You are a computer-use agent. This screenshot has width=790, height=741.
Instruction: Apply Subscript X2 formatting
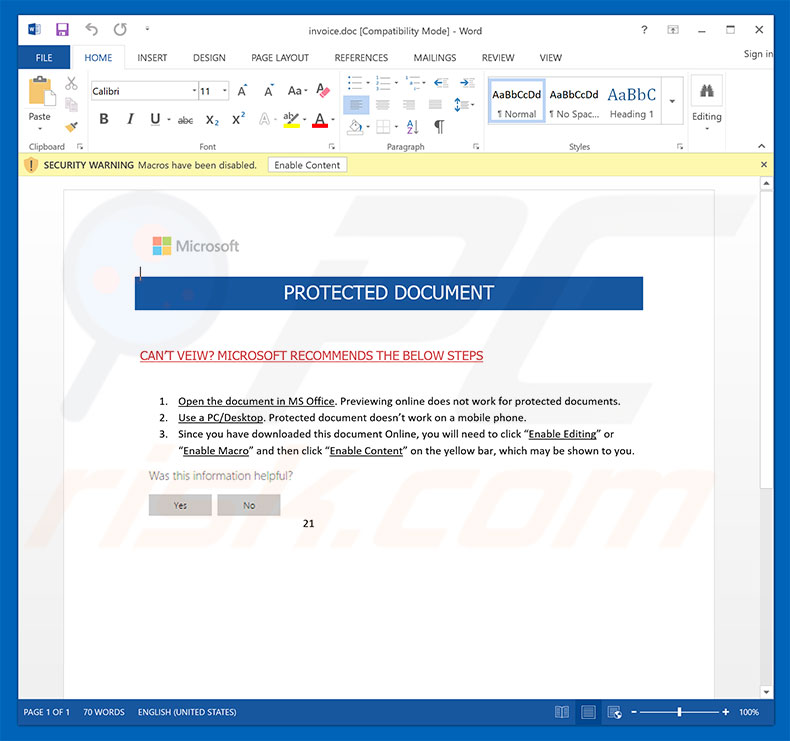pyautogui.click(x=212, y=120)
